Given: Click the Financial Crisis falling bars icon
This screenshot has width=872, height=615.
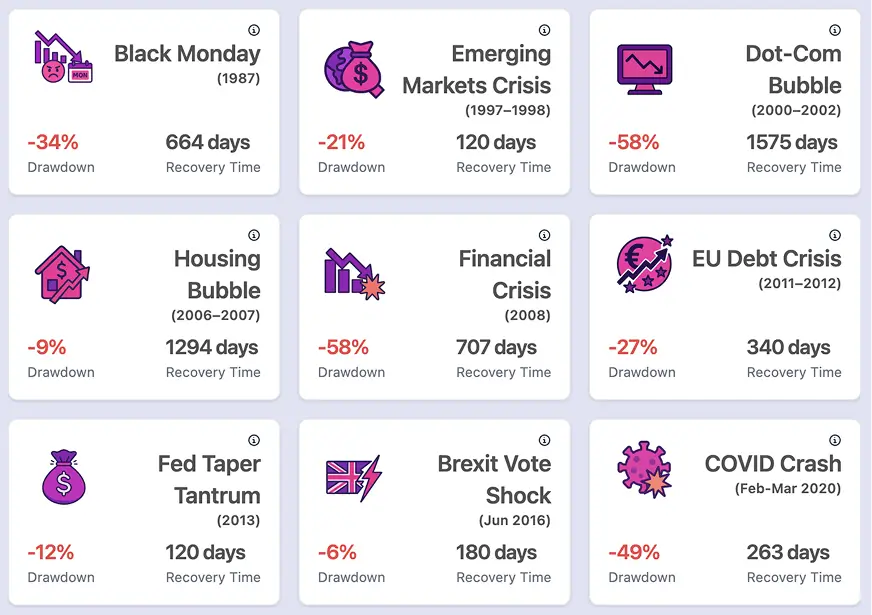Looking at the screenshot, I should coord(353,274).
